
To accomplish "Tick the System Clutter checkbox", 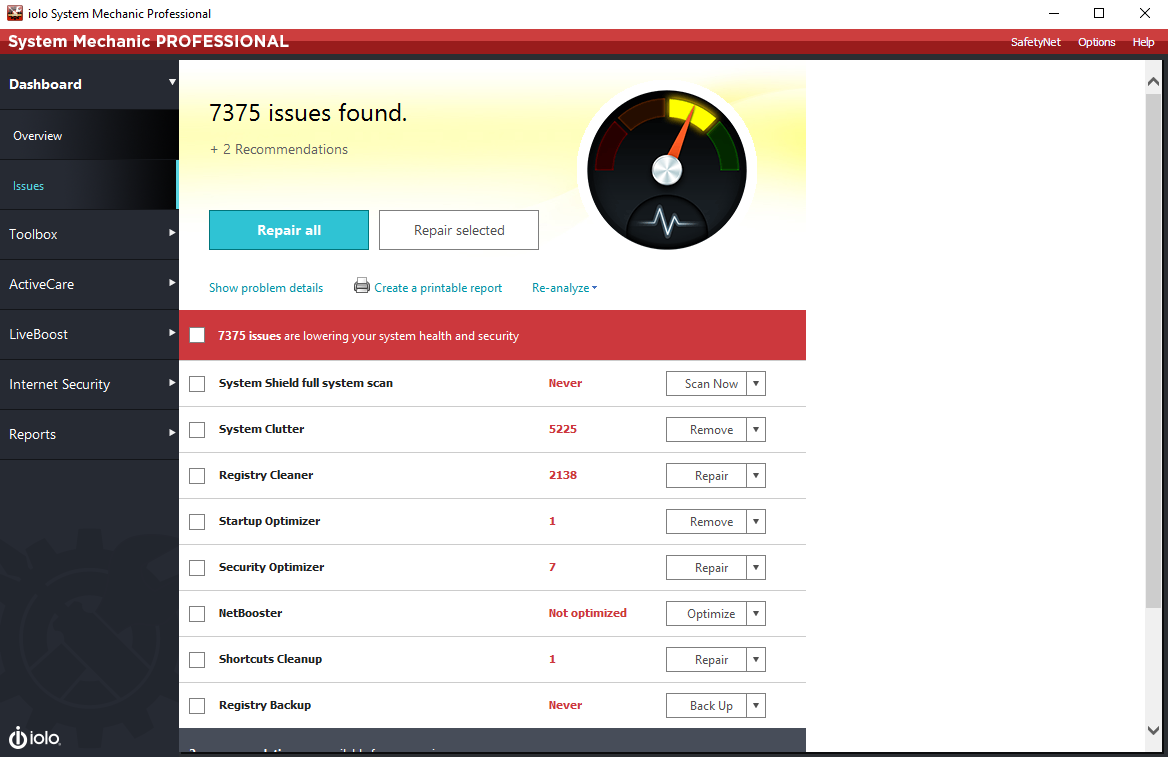I will point(197,430).
